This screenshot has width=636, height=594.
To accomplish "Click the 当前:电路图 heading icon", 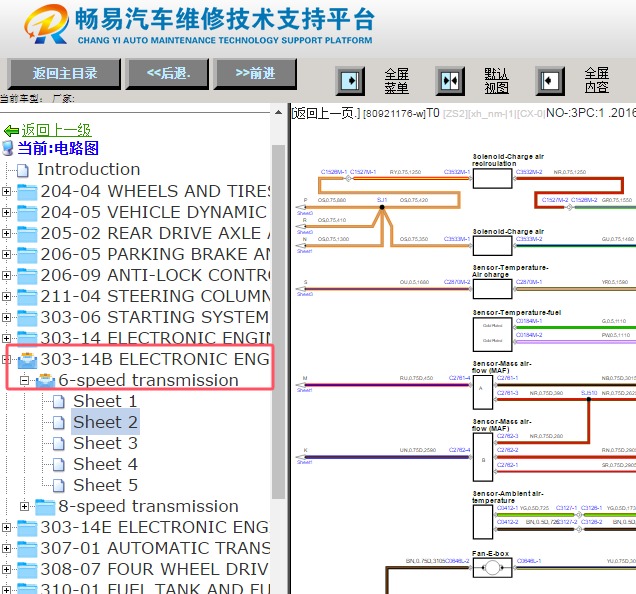I will tap(8, 148).
